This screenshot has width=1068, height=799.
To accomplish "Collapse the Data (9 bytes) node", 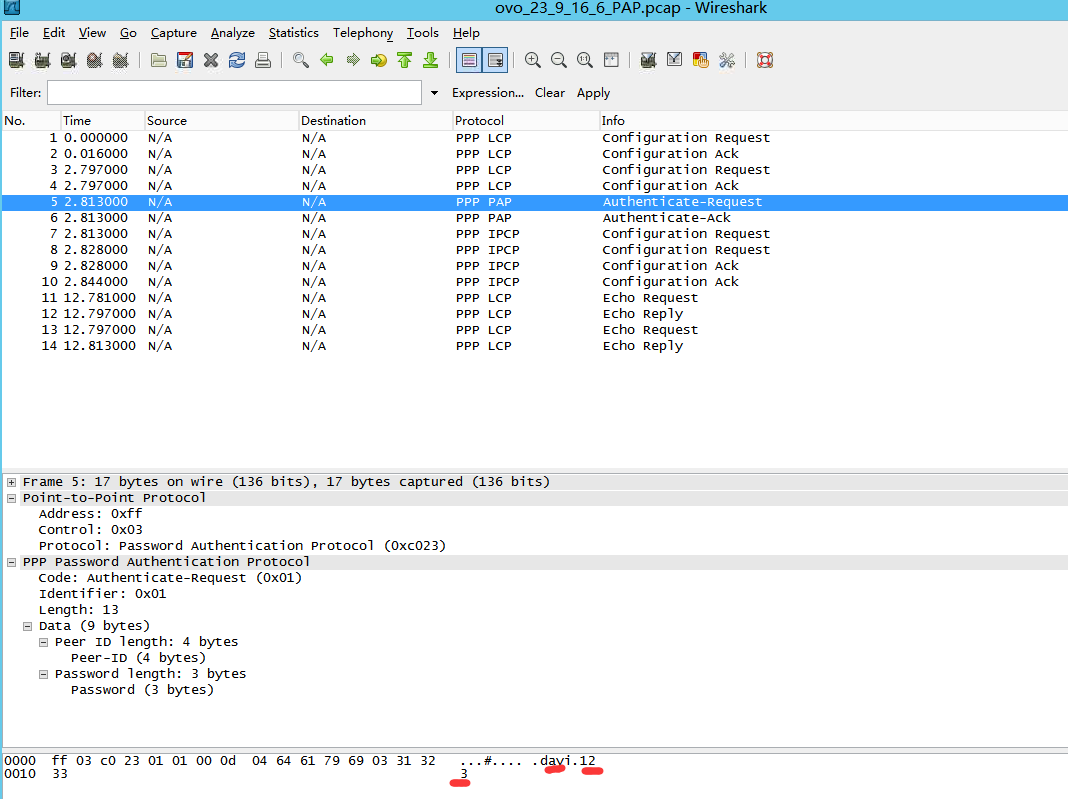I will (x=27, y=626).
